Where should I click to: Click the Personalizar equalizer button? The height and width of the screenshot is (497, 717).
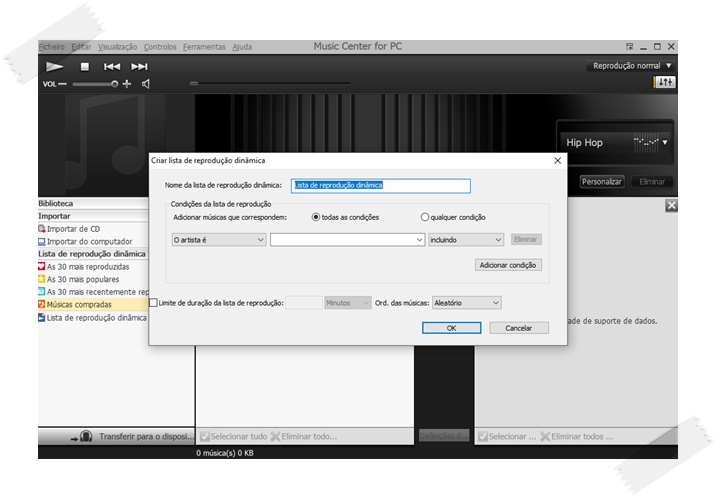[602, 182]
